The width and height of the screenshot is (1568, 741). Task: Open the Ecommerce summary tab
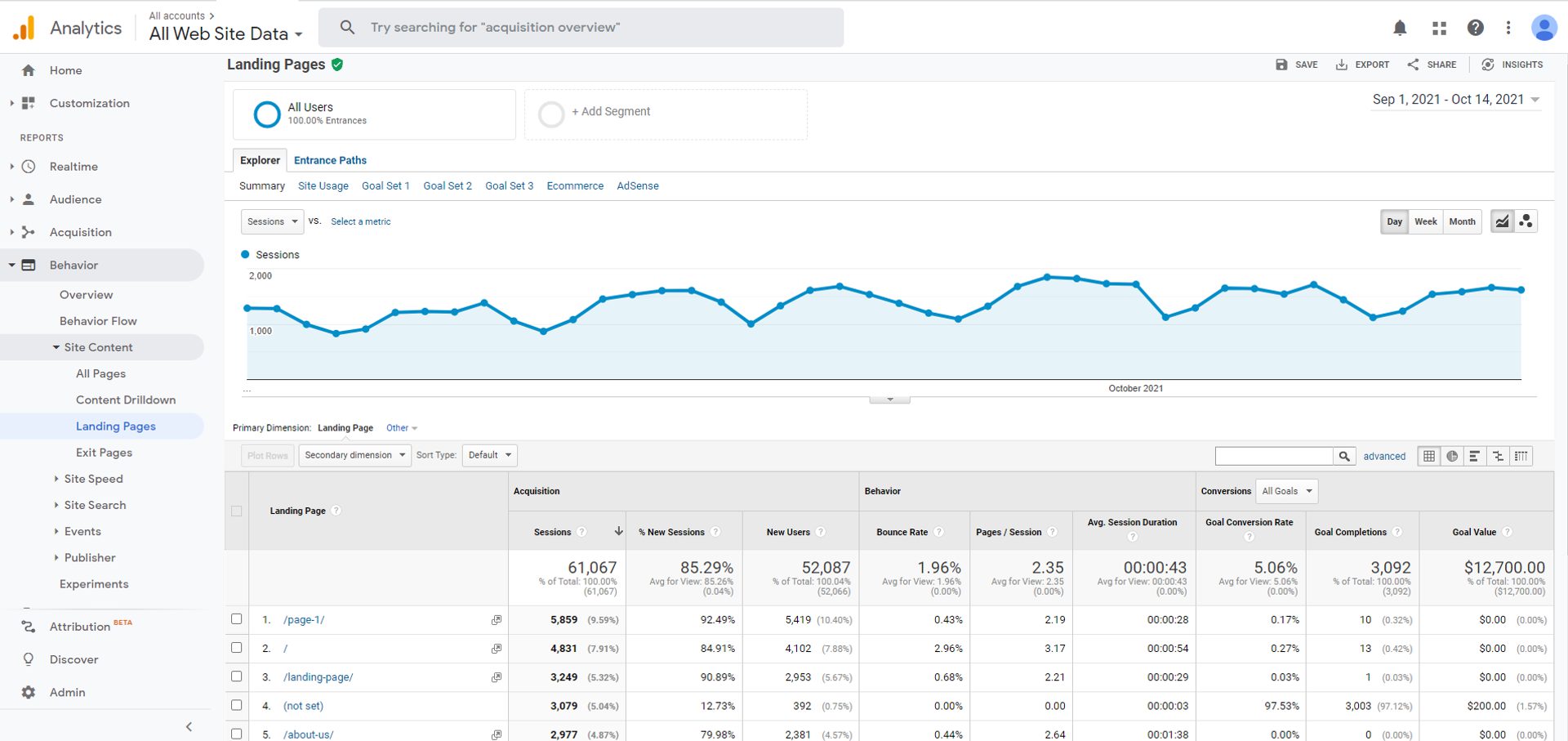point(574,185)
